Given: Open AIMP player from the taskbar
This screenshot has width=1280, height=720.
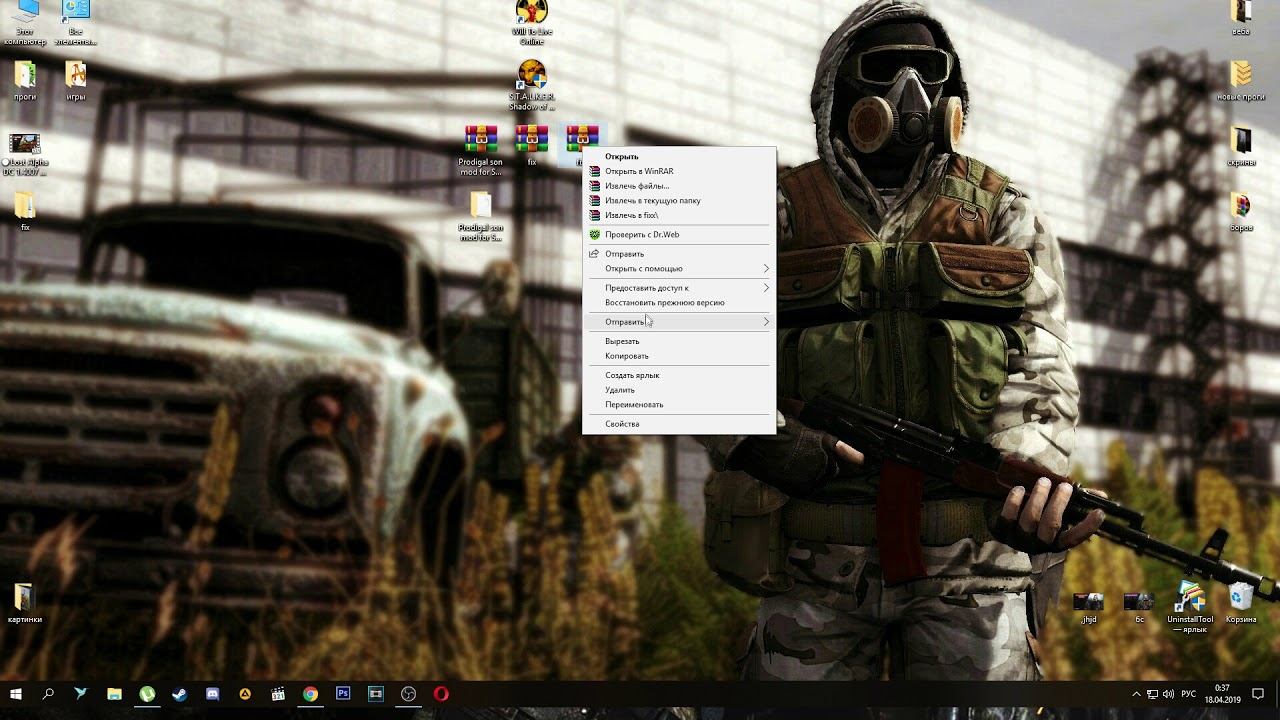Looking at the screenshot, I should point(245,694).
